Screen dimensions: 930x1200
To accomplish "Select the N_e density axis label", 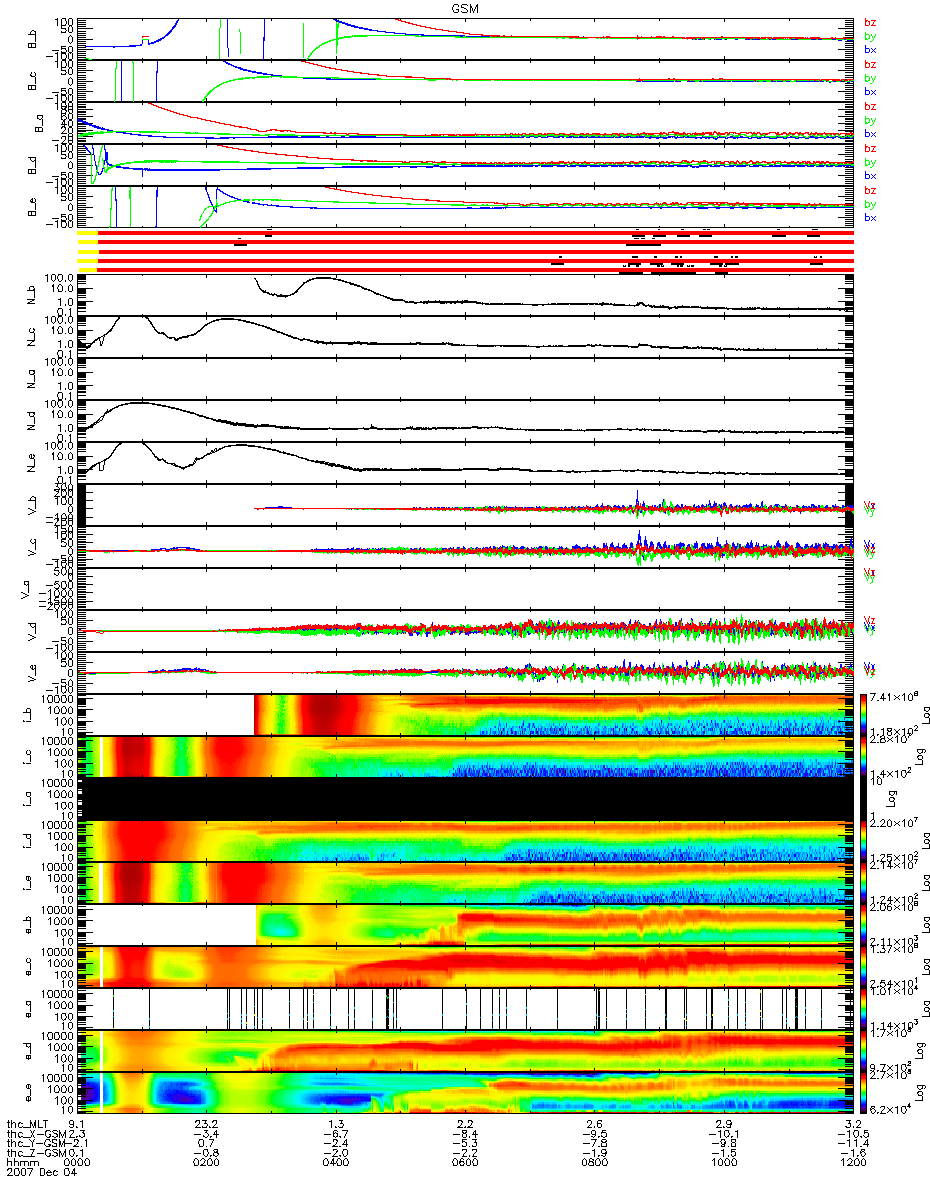I will [x=31, y=462].
